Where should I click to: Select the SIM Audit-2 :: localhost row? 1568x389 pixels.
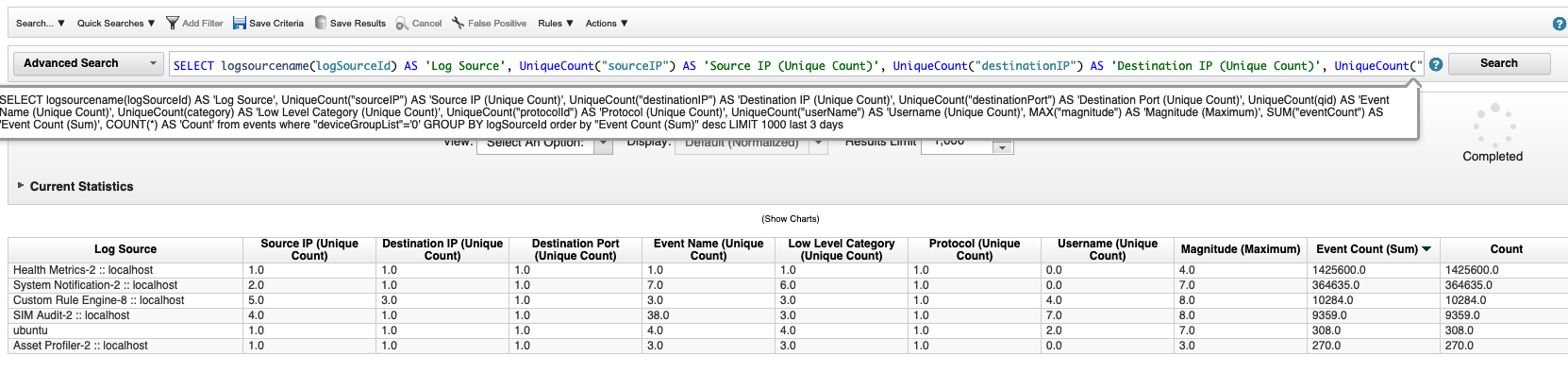click(x=72, y=315)
